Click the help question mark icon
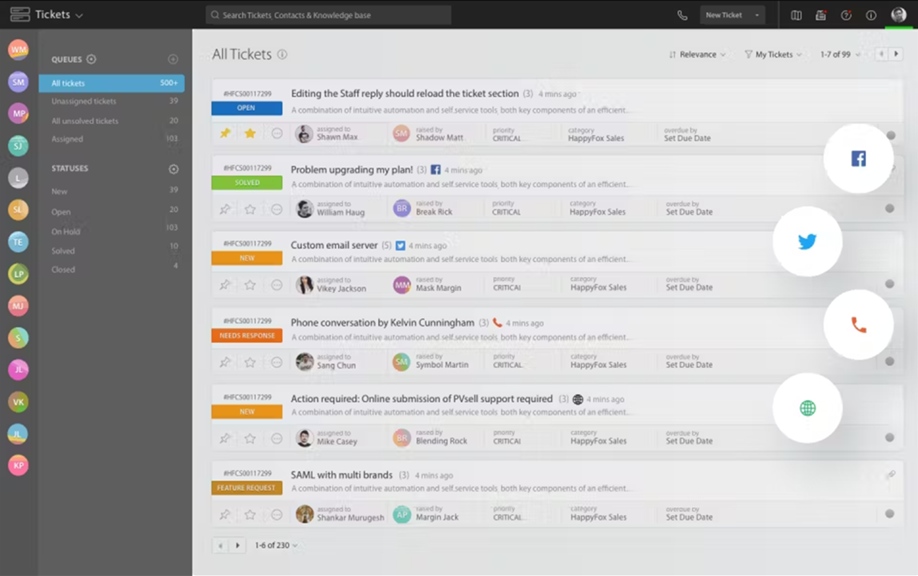The height and width of the screenshot is (576, 918). pyautogui.click(x=846, y=15)
